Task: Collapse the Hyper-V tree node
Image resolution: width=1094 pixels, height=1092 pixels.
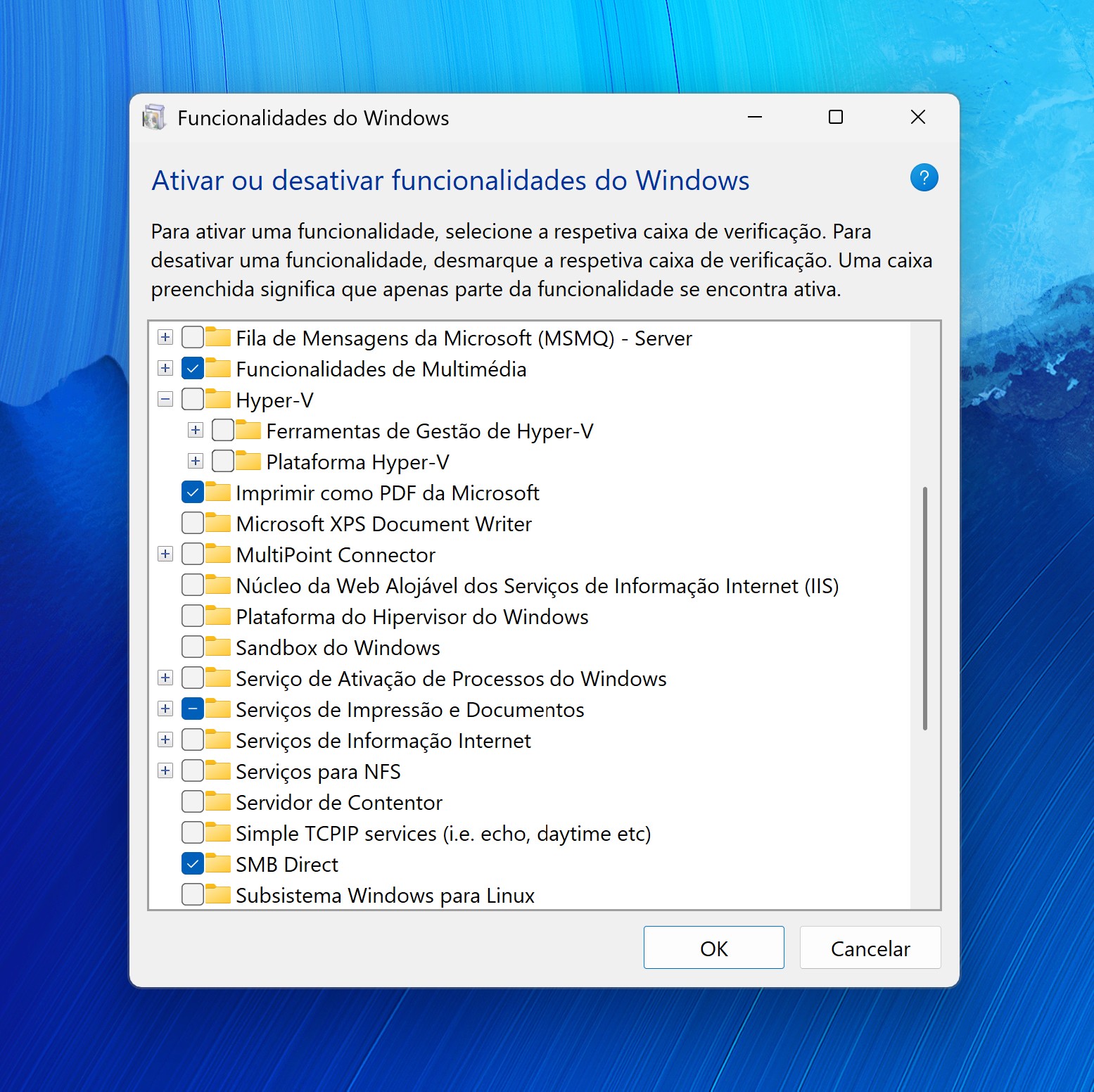Action: click(x=165, y=400)
